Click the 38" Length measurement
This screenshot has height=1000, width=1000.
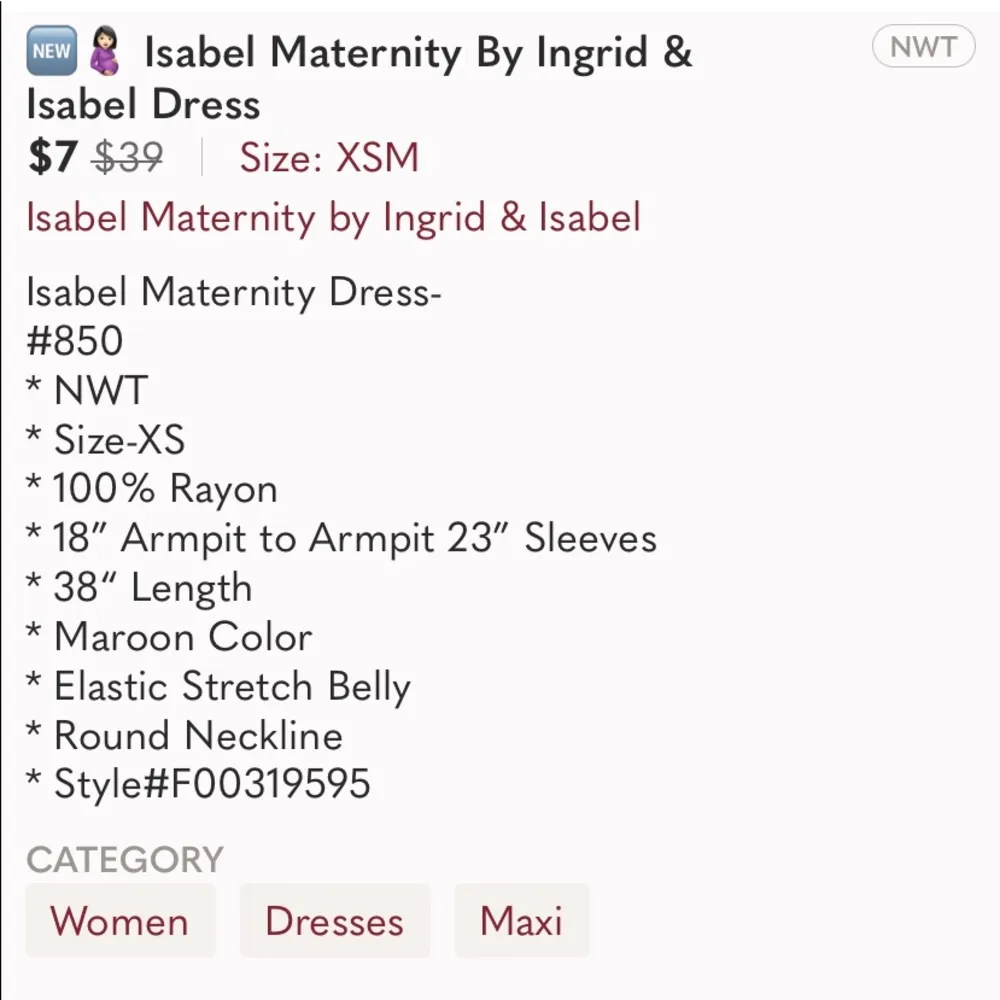(x=140, y=587)
